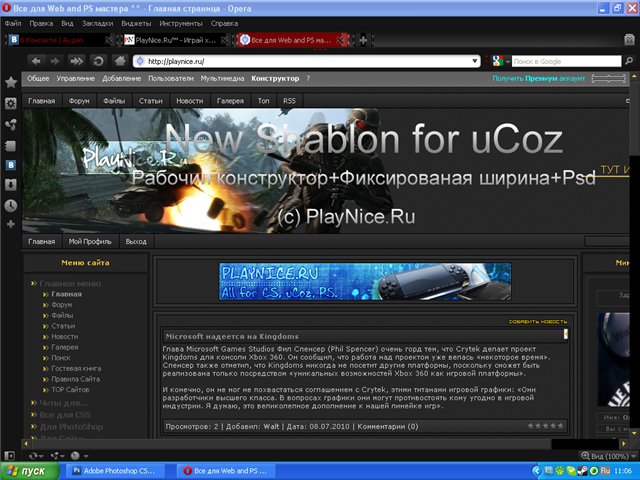The image size is (640, 480).
Task: Expand the 'Для PhotoShop' section
Action: (71, 427)
